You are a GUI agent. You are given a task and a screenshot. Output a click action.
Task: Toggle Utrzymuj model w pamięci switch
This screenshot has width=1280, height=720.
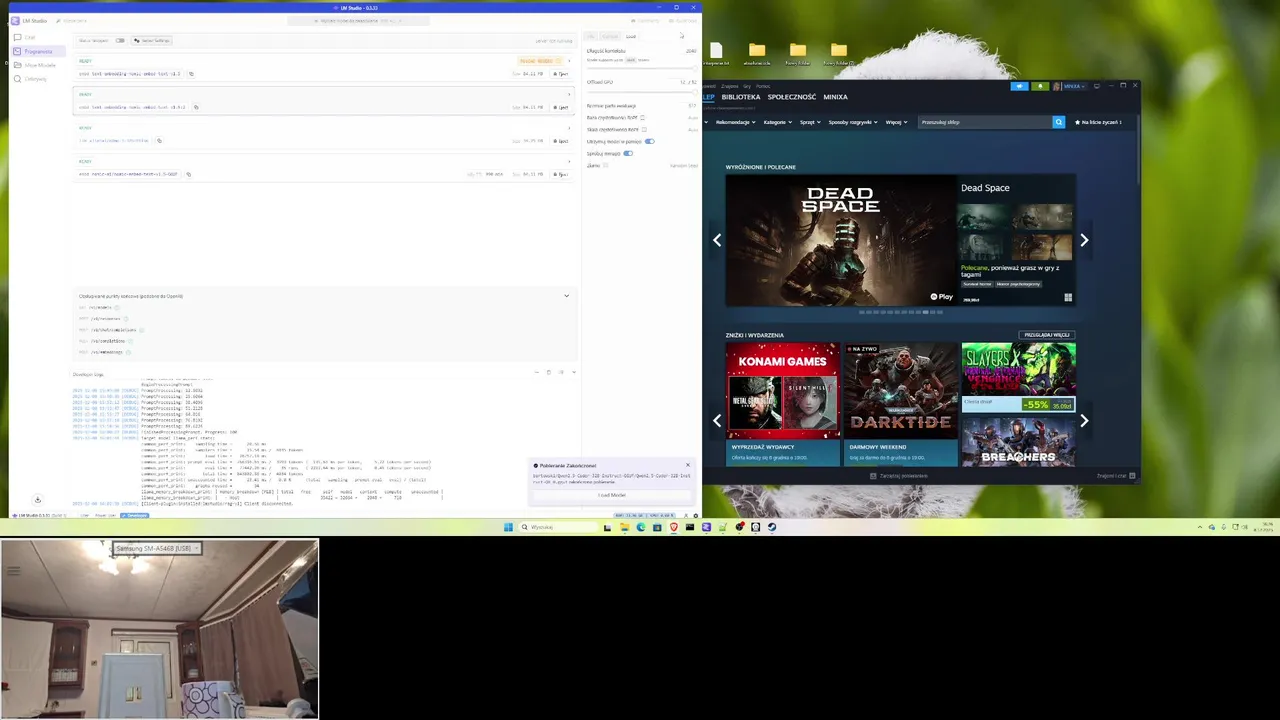(650, 141)
